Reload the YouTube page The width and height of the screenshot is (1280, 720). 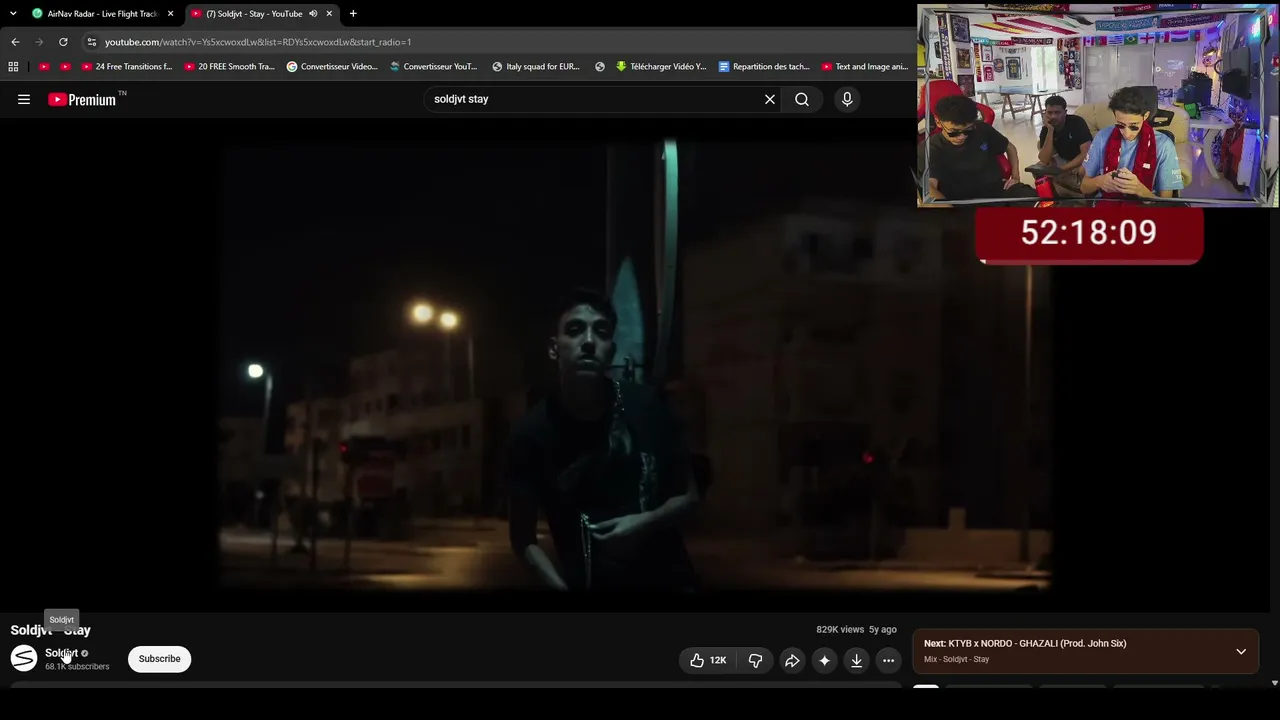[63, 42]
